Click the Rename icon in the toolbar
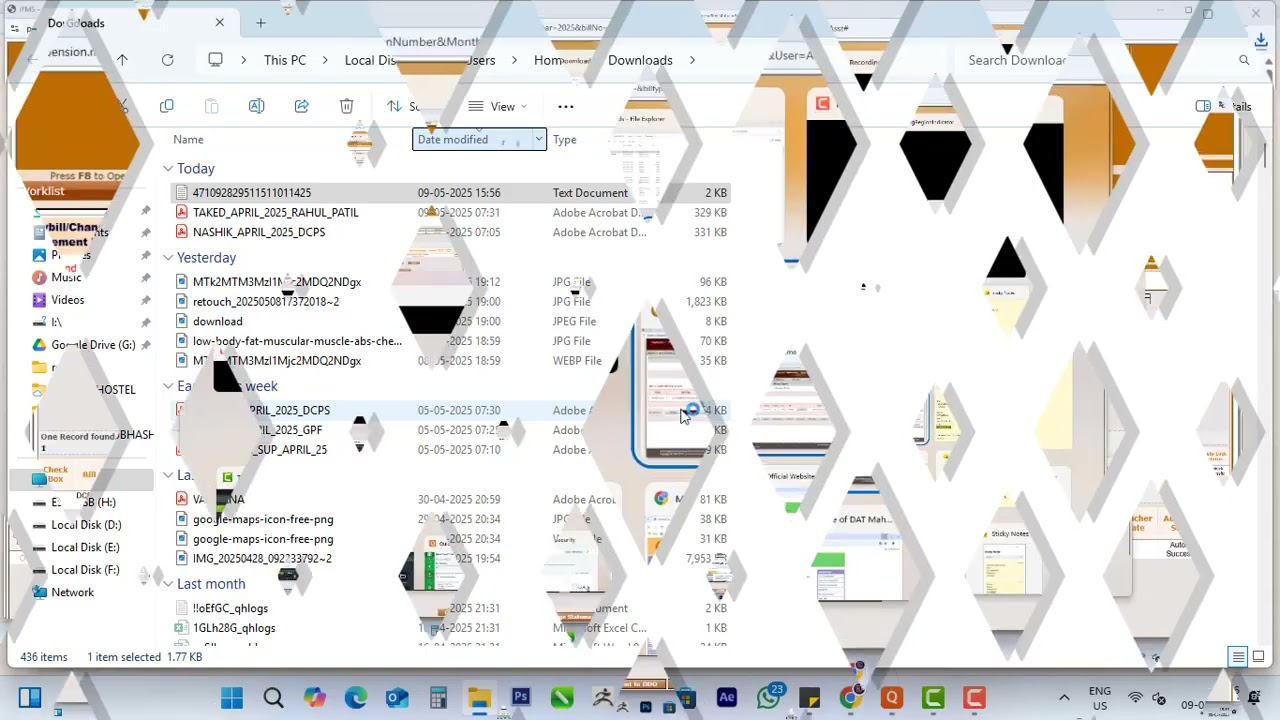This screenshot has height=720, width=1280. point(256,106)
